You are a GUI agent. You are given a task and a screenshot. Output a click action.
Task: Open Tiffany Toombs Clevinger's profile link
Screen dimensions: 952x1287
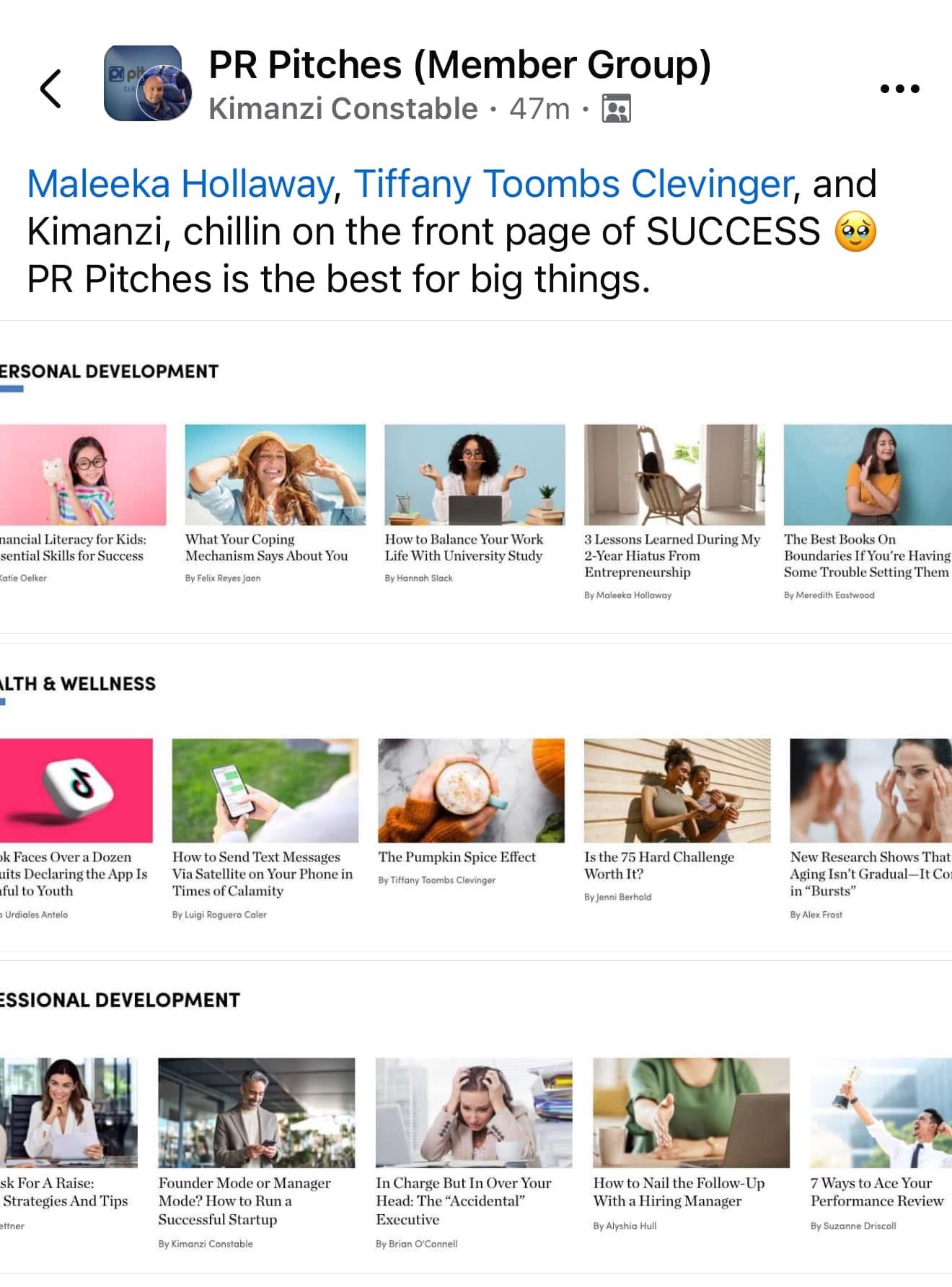[573, 183]
